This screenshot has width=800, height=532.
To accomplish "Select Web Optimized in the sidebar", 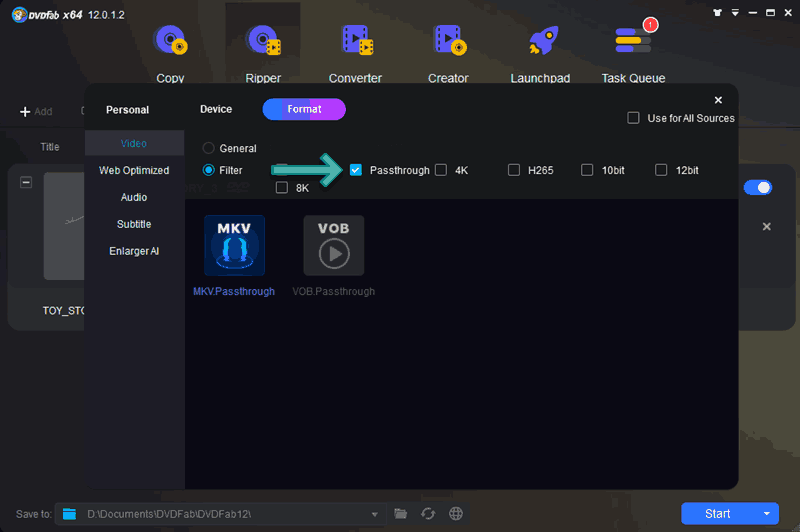I will tap(134, 170).
